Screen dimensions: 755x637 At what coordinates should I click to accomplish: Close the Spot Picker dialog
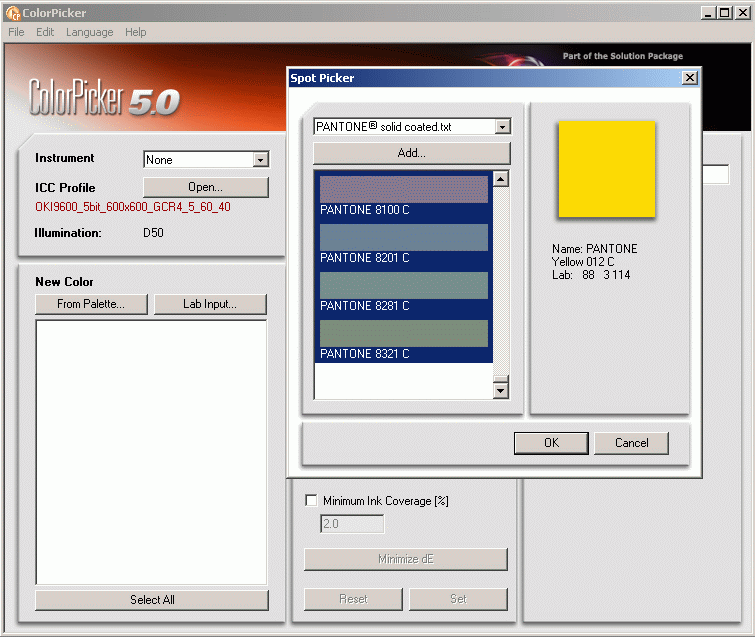click(689, 78)
